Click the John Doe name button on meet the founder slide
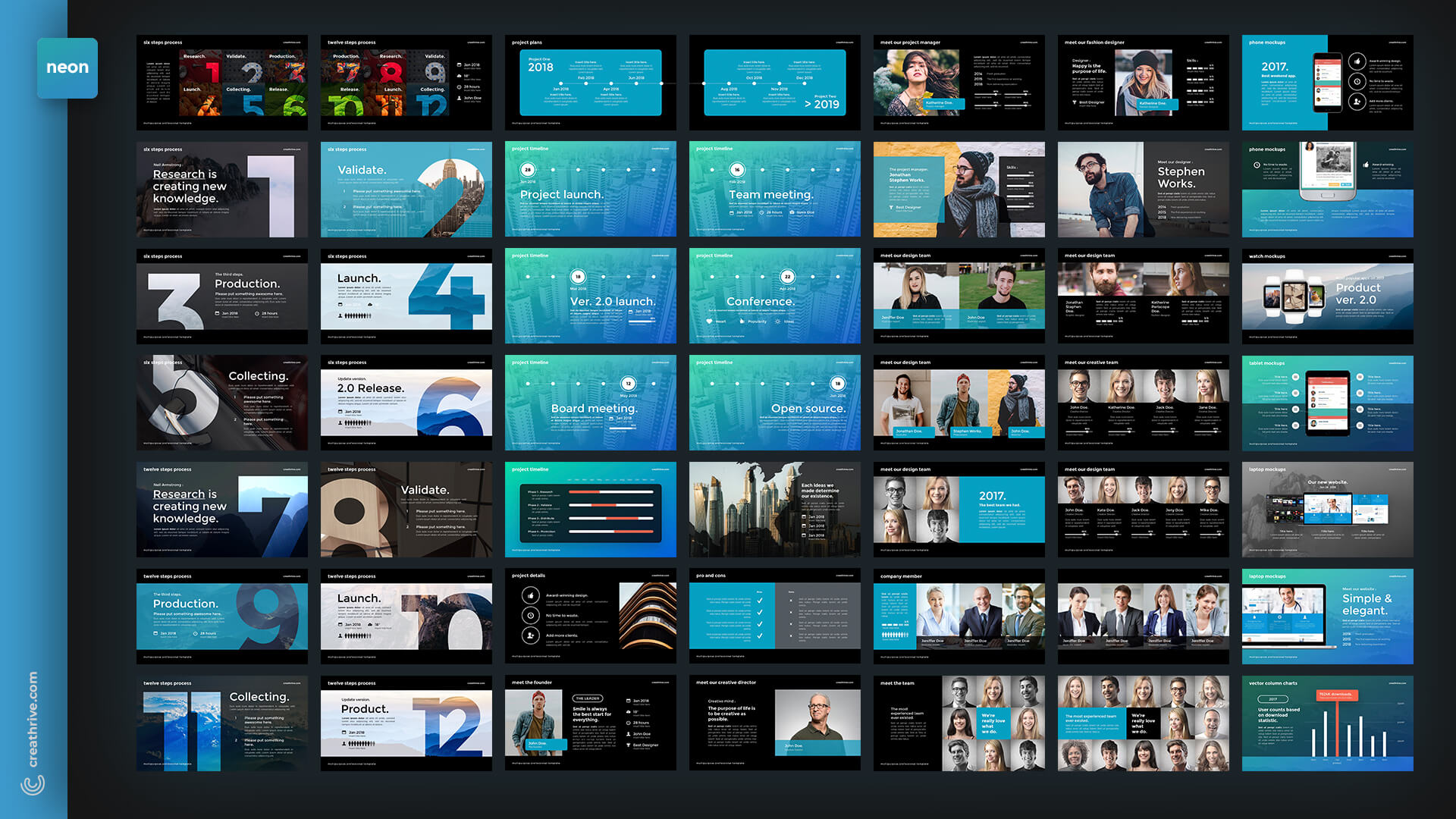Screen dimensions: 1456x819 click(547, 744)
